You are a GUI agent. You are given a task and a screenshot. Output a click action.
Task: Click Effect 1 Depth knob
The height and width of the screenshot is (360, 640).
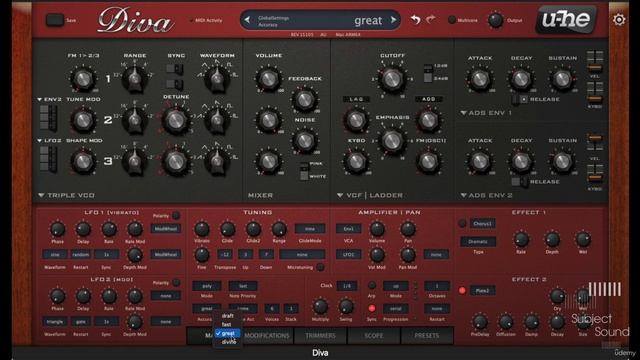552,240
